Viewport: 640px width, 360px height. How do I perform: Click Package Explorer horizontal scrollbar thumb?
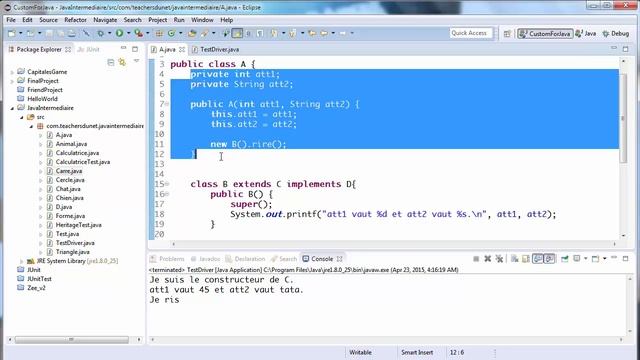coord(71,340)
